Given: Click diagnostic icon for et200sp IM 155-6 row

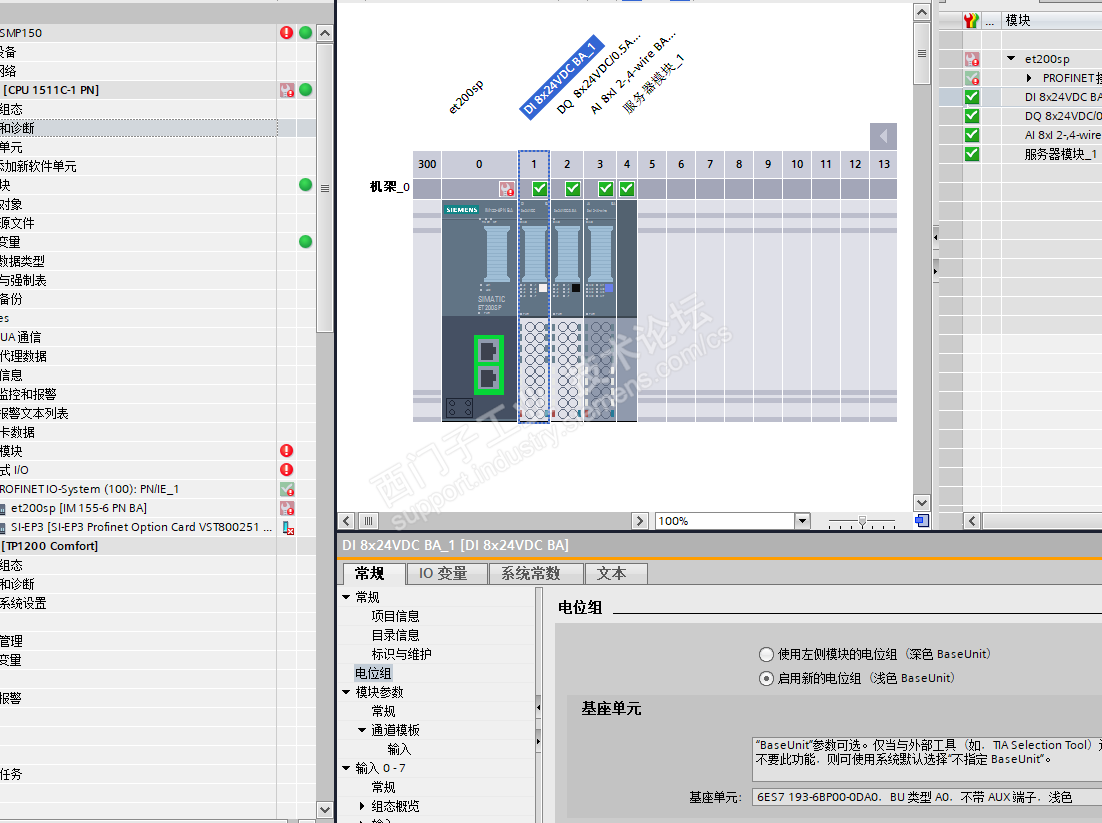Looking at the screenshot, I should (287, 508).
